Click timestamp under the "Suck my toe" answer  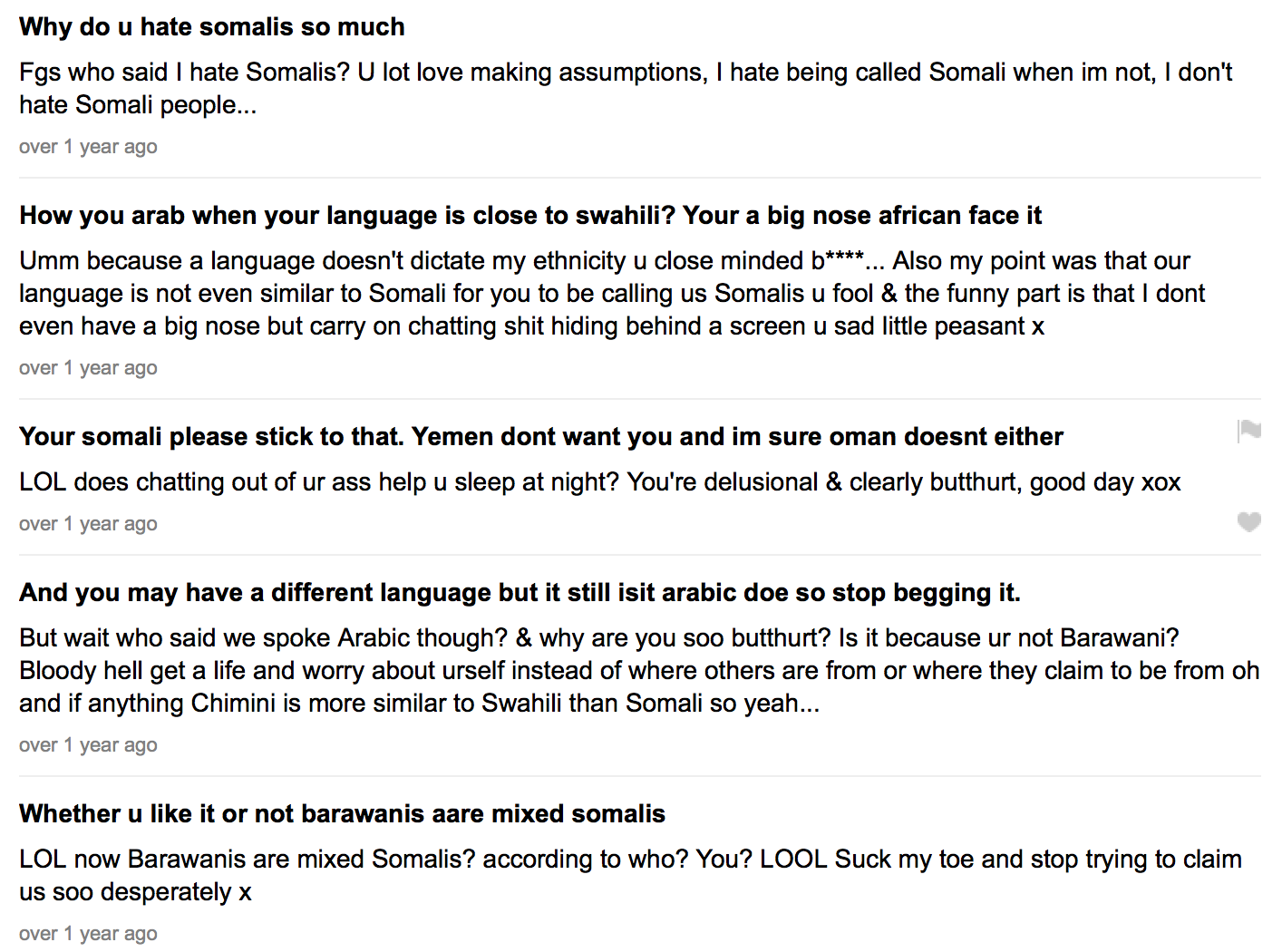tap(88, 934)
